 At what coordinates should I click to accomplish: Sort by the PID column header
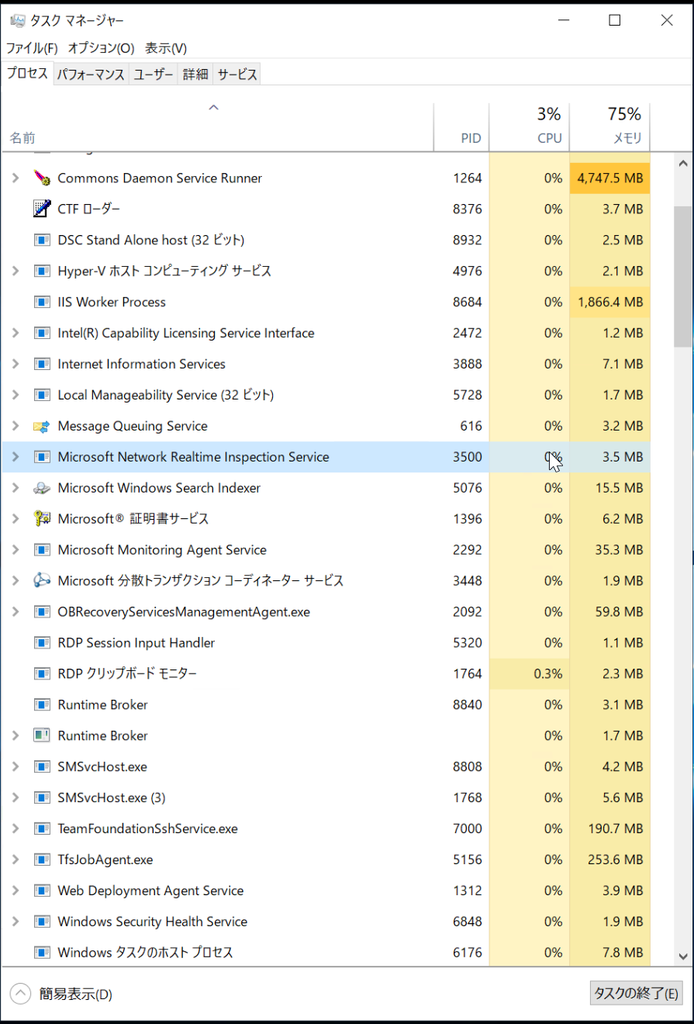coord(461,127)
